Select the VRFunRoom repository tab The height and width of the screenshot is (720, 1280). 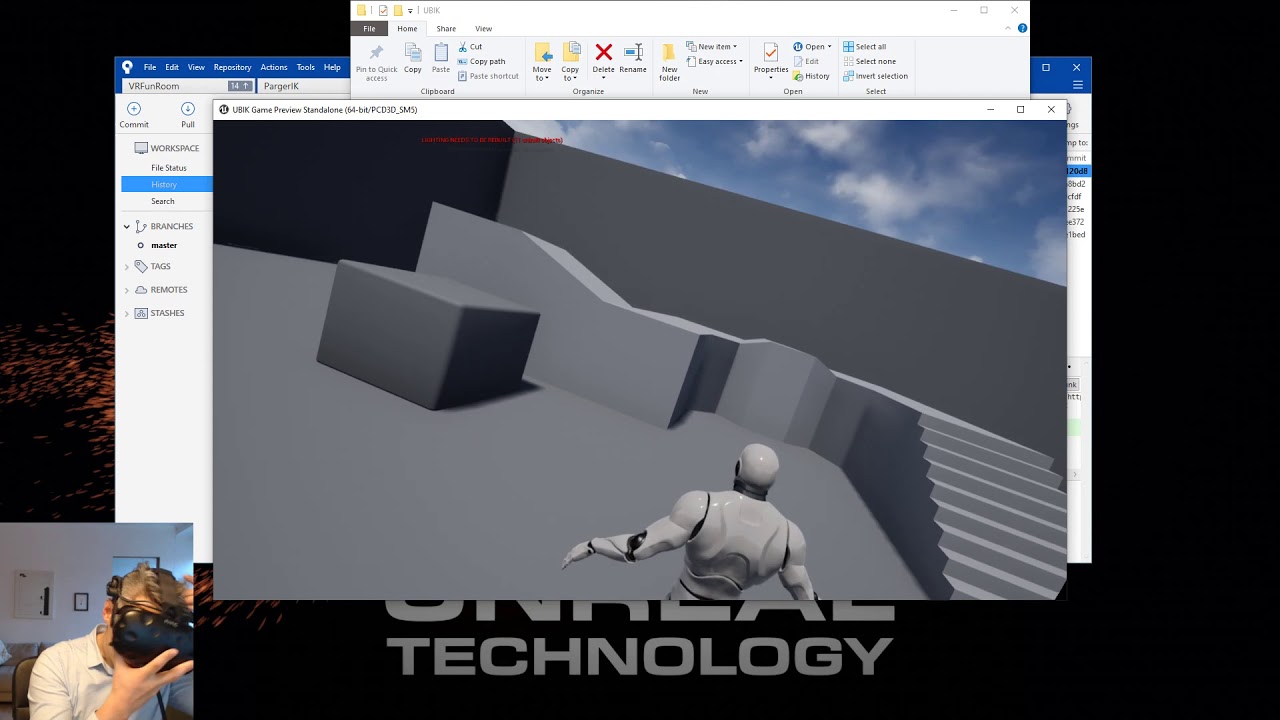click(188, 86)
